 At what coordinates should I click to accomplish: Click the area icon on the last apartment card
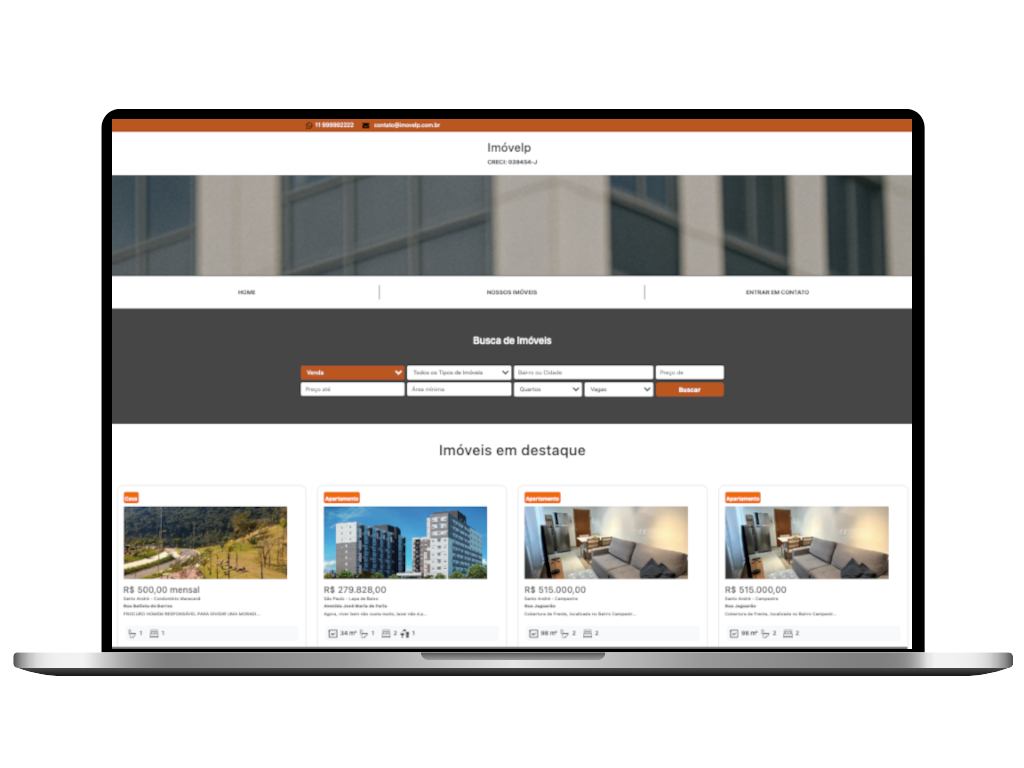tap(733, 633)
